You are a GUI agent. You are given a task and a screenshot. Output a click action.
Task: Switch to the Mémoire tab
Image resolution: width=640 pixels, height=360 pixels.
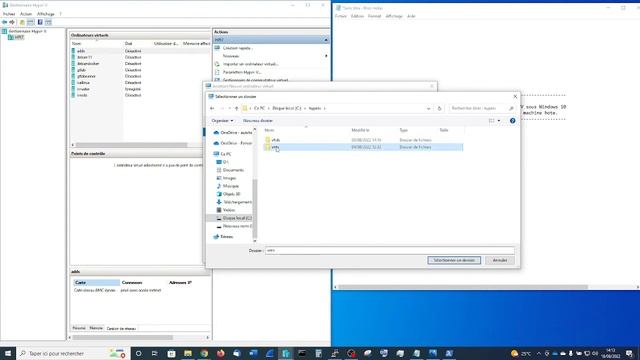[96, 328]
